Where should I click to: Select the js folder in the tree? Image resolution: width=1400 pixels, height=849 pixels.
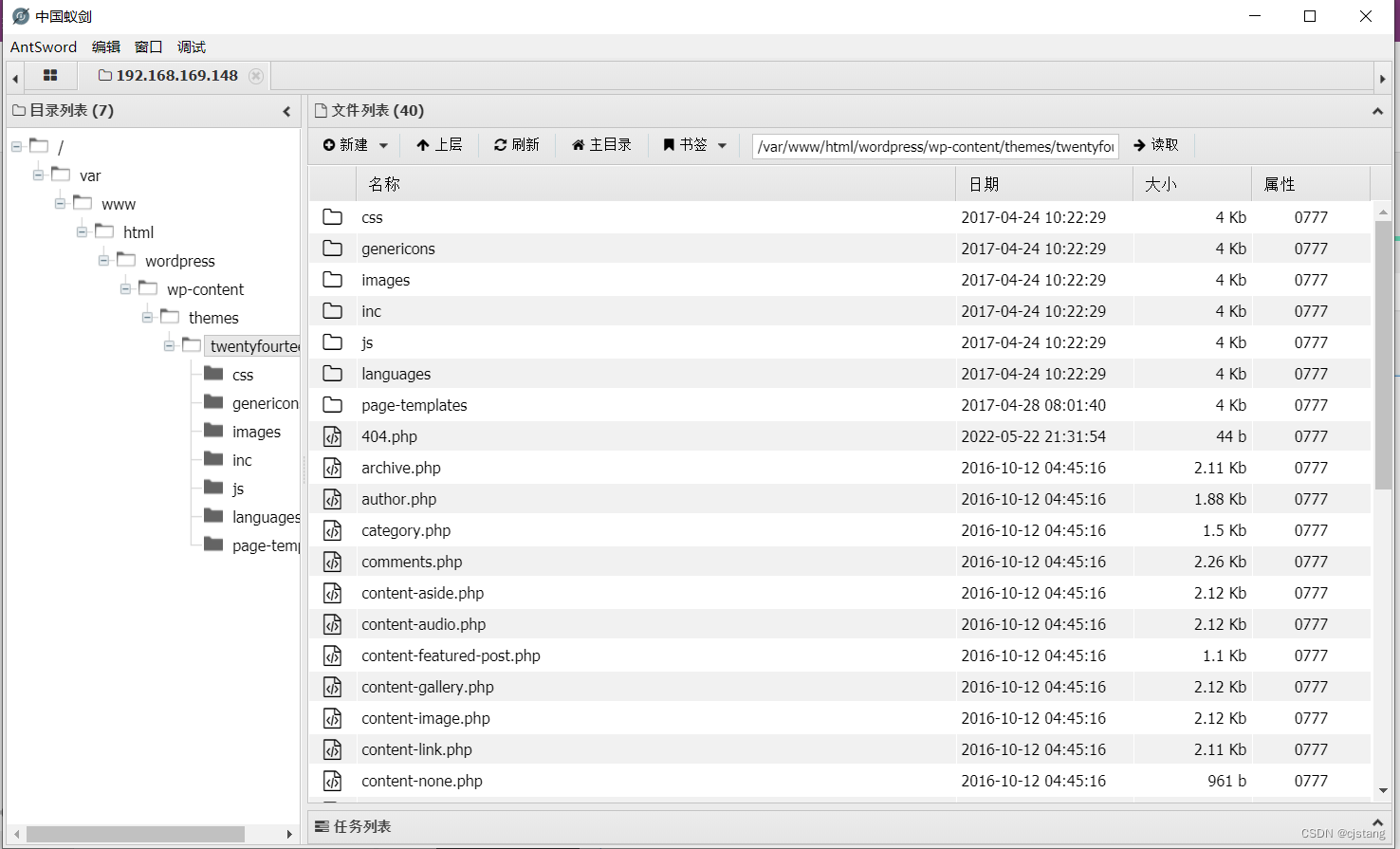point(238,489)
